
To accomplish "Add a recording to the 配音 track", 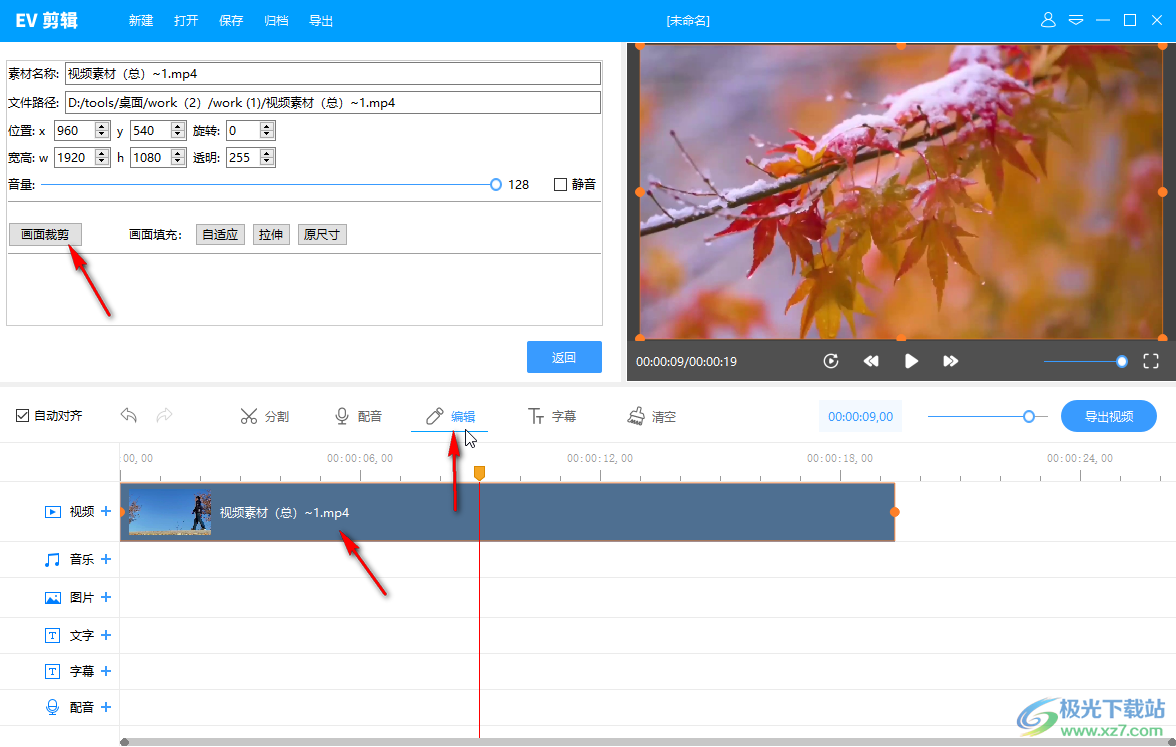I will click(x=106, y=707).
